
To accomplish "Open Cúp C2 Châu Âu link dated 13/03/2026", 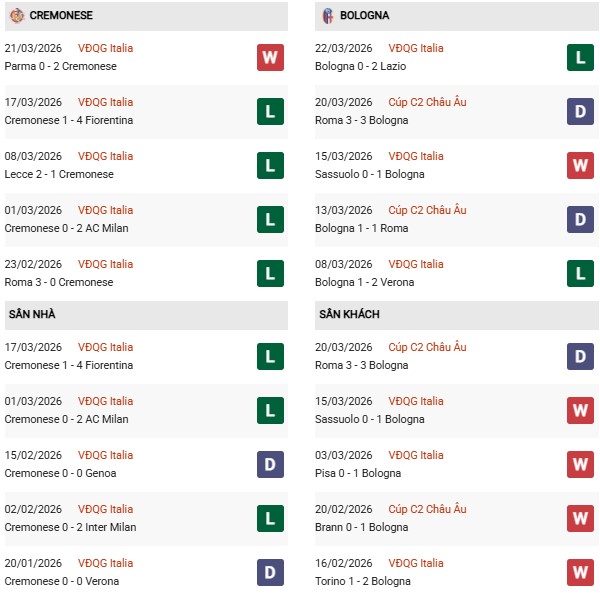I will coord(424,210).
